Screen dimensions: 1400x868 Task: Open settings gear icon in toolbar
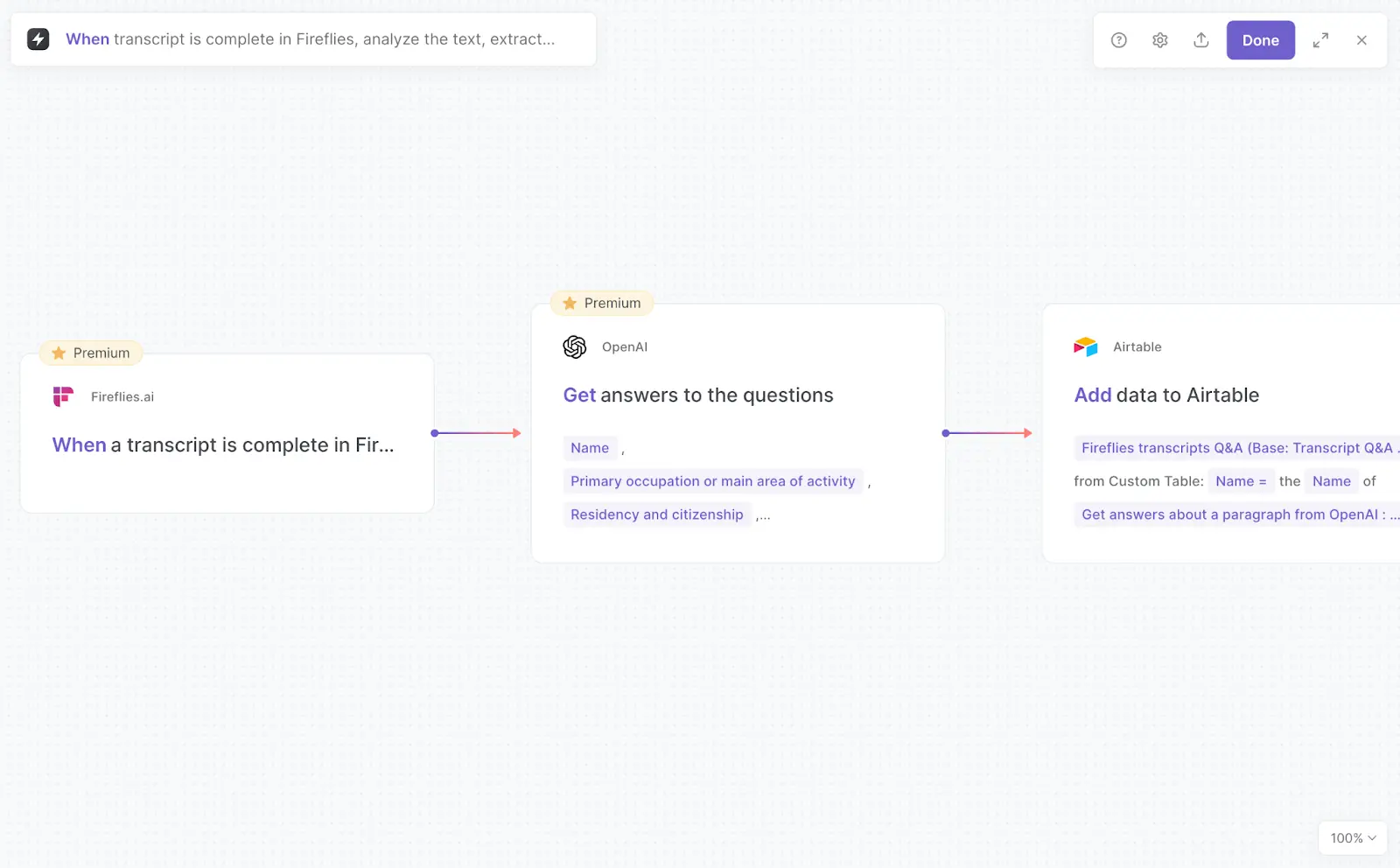1159,40
